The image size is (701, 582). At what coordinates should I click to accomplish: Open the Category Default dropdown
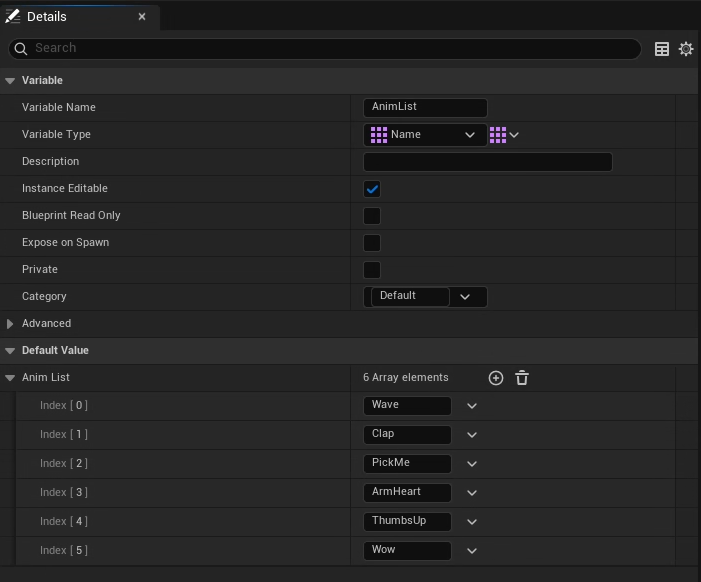(x=465, y=297)
